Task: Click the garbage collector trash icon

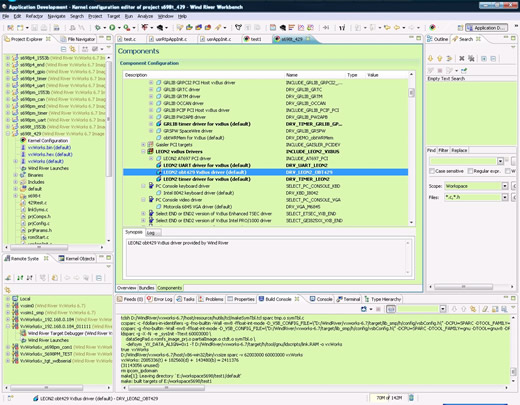Action: click(x=411, y=398)
